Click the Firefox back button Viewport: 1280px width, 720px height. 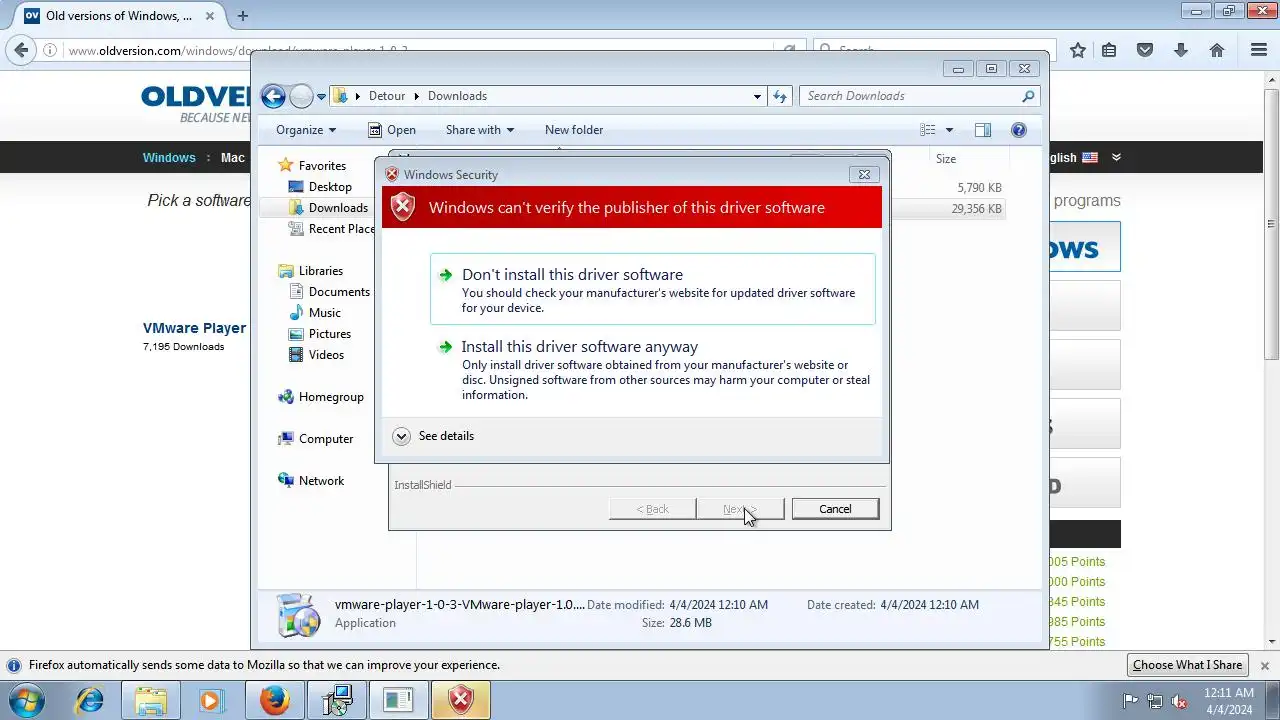22,50
